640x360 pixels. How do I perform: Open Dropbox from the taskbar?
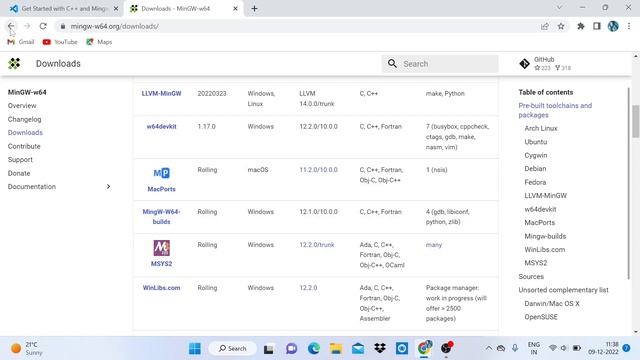click(x=380, y=348)
